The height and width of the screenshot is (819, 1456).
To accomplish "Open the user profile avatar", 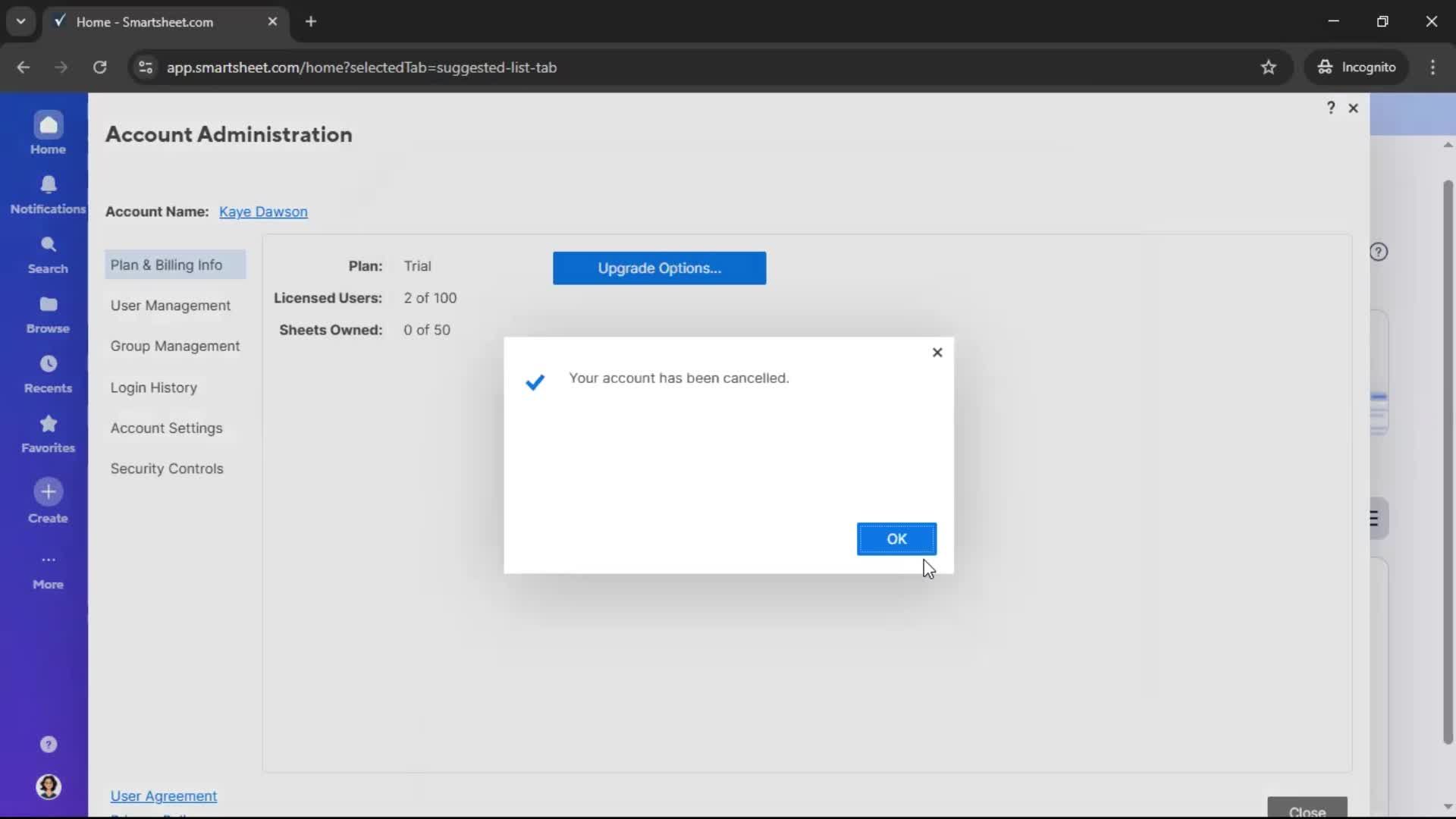I will 48,787.
